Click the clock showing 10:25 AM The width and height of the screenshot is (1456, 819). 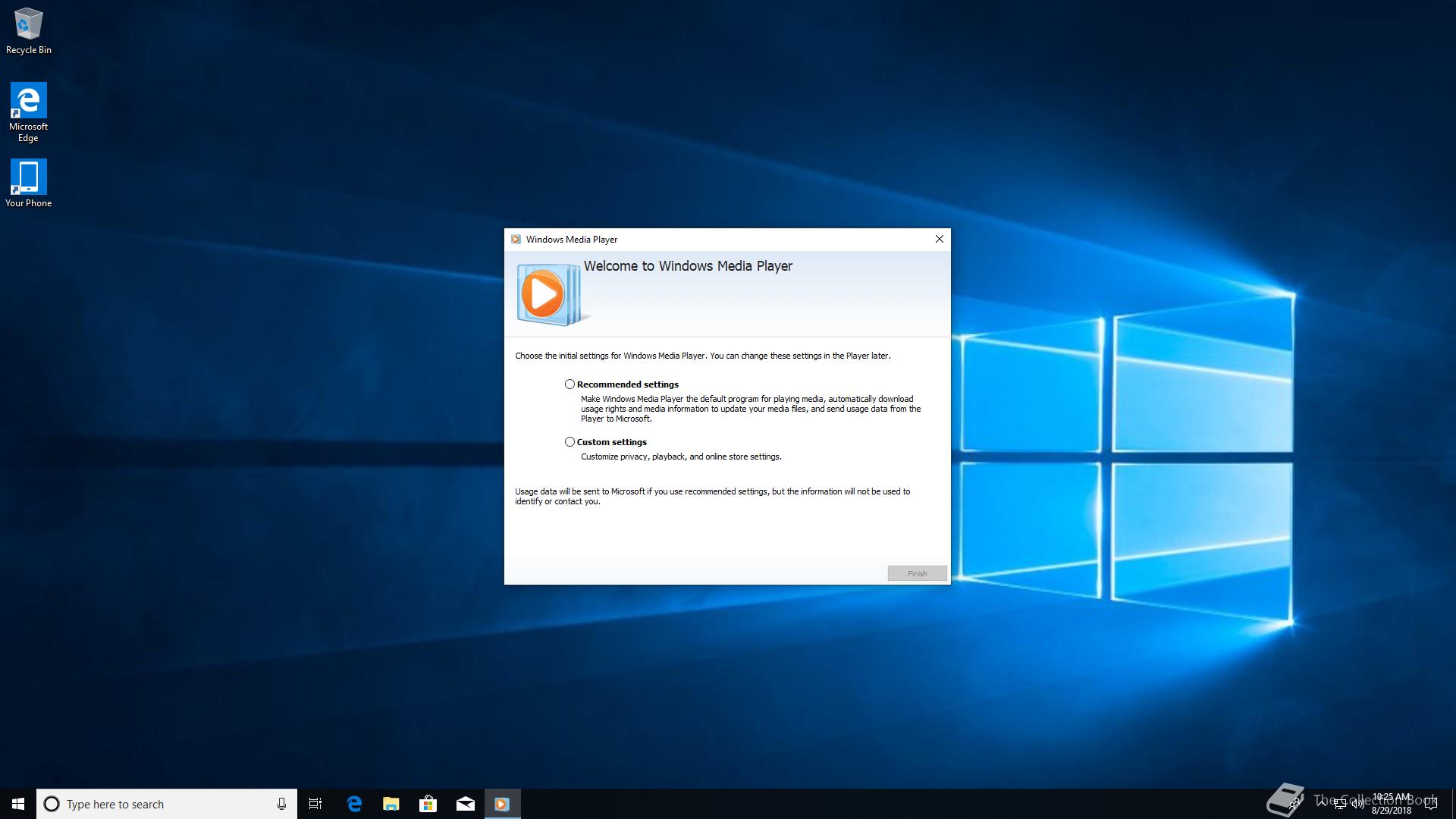1392,804
